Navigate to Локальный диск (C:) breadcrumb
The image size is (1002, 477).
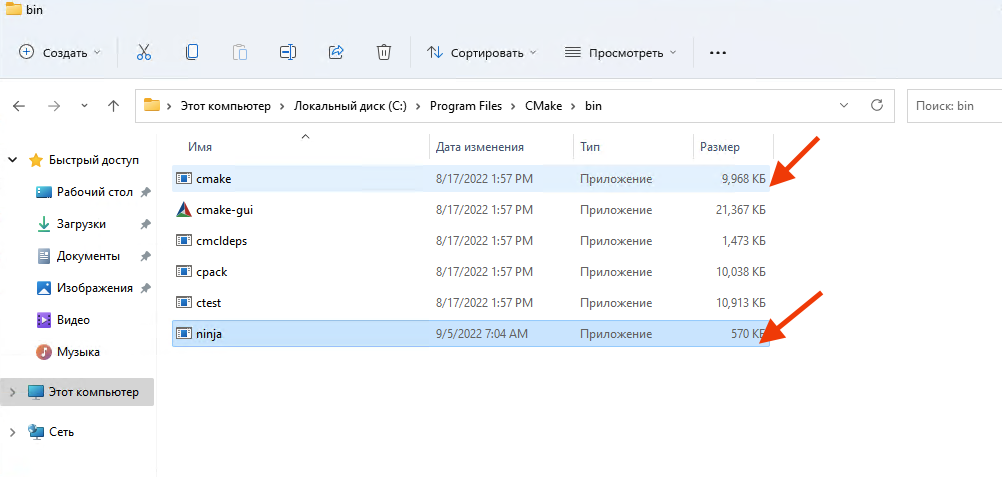tap(350, 106)
